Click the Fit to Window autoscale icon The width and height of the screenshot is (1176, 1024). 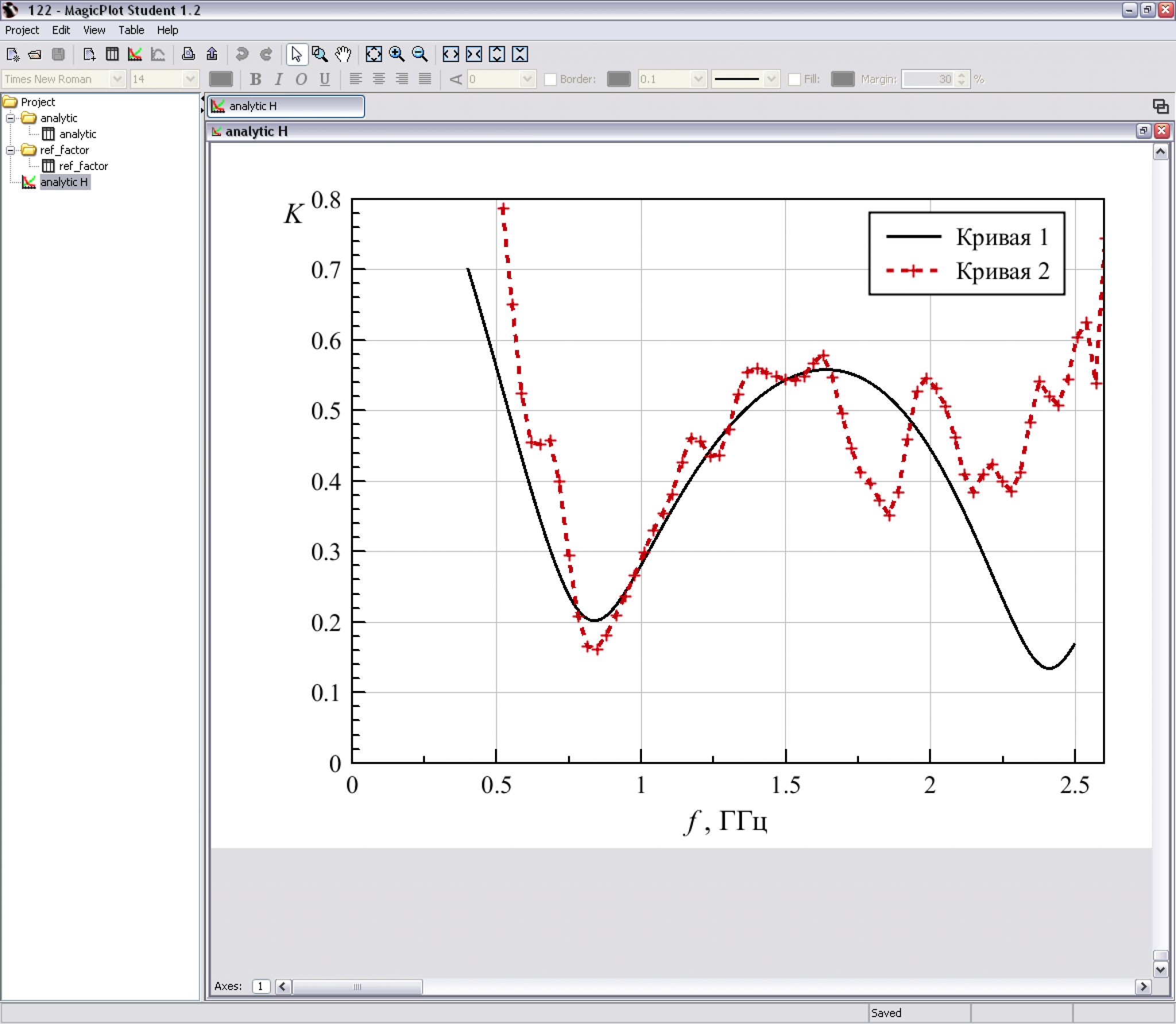374,55
